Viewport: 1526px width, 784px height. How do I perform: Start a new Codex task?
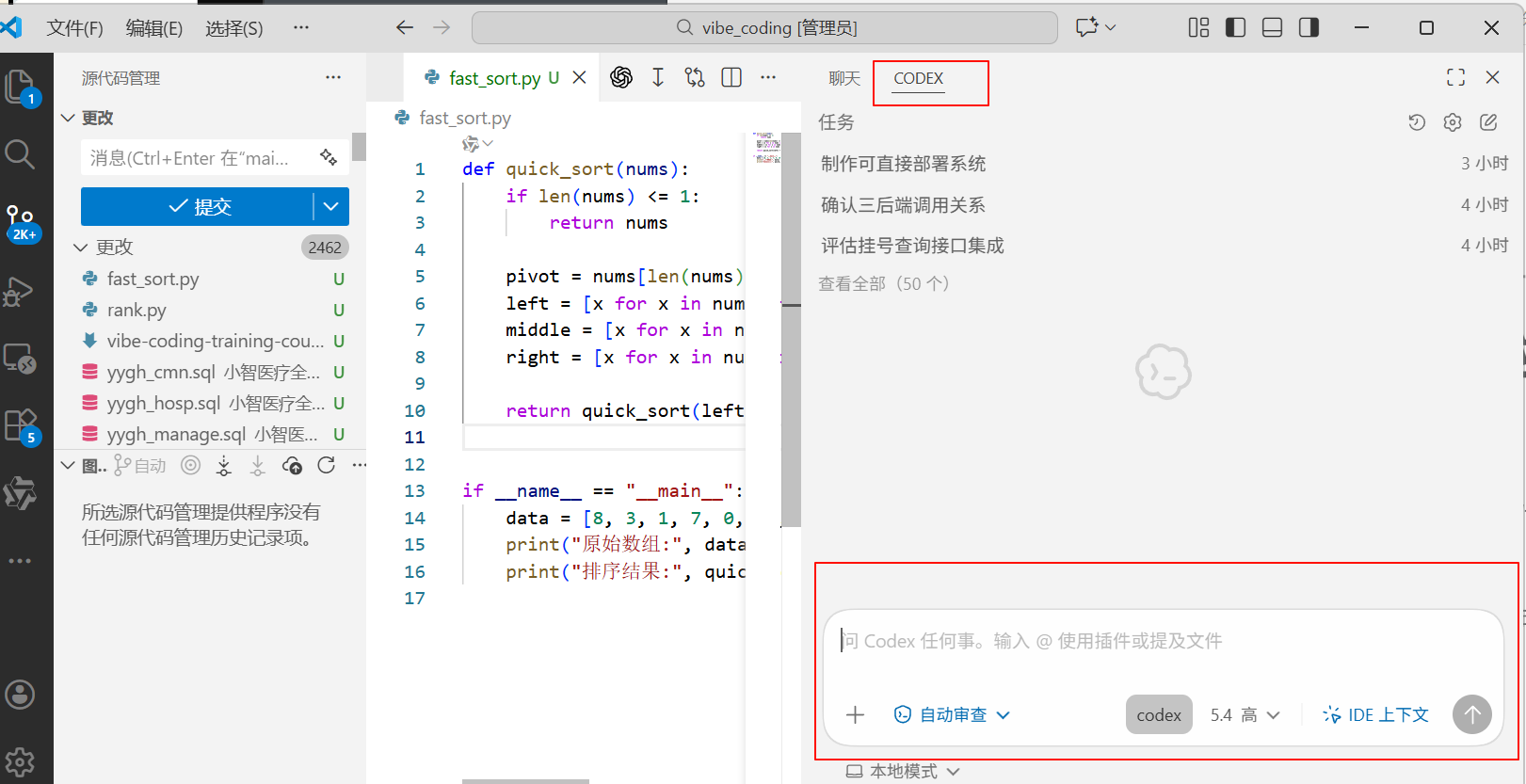click(x=1488, y=122)
